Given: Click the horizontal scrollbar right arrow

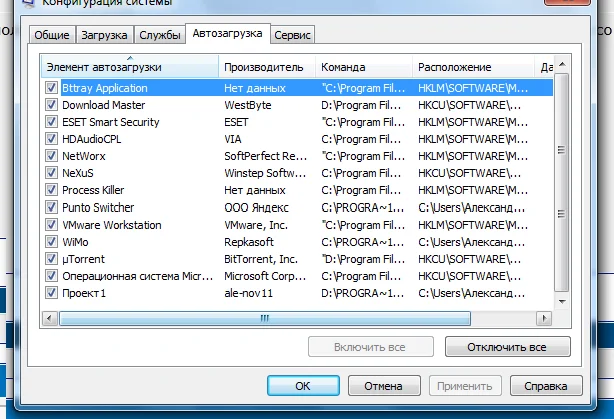Looking at the screenshot, I should [544, 318].
